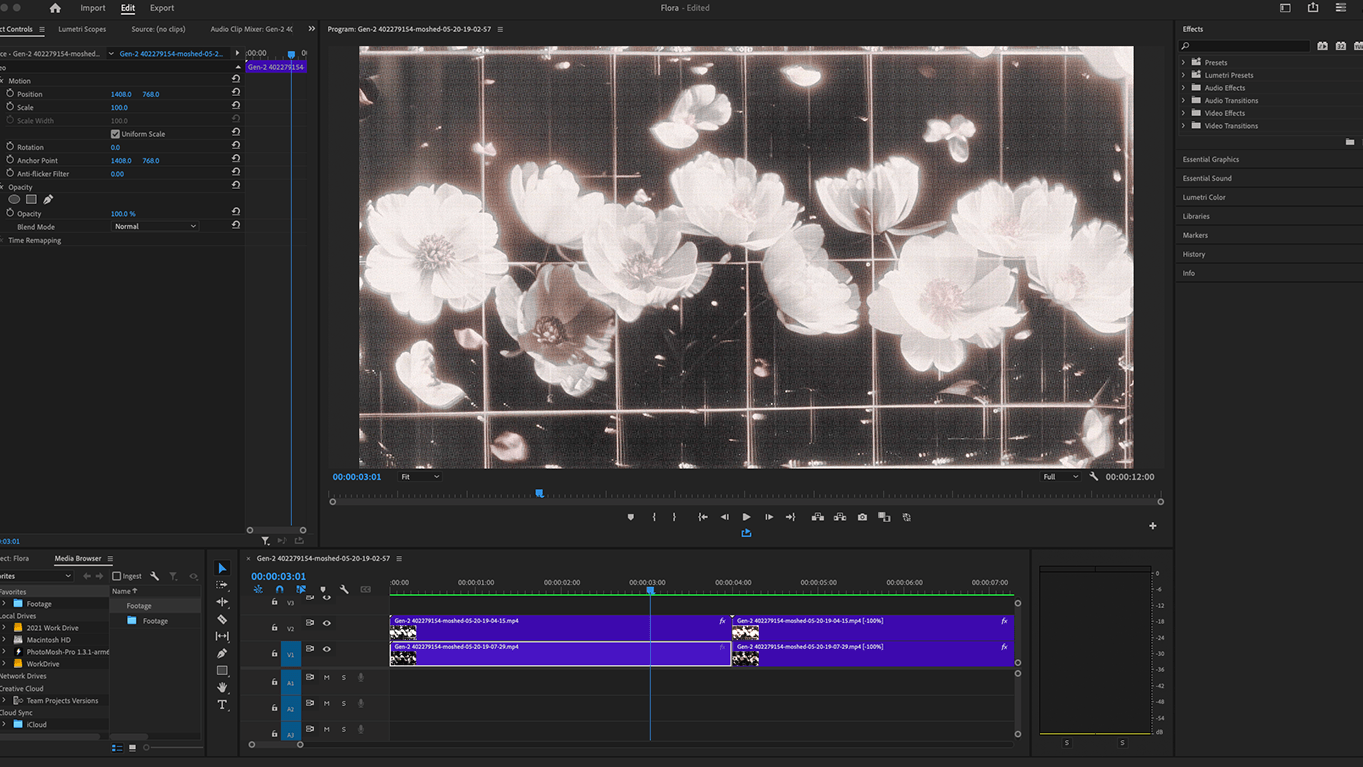Select the Slip tool

(222, 636)
